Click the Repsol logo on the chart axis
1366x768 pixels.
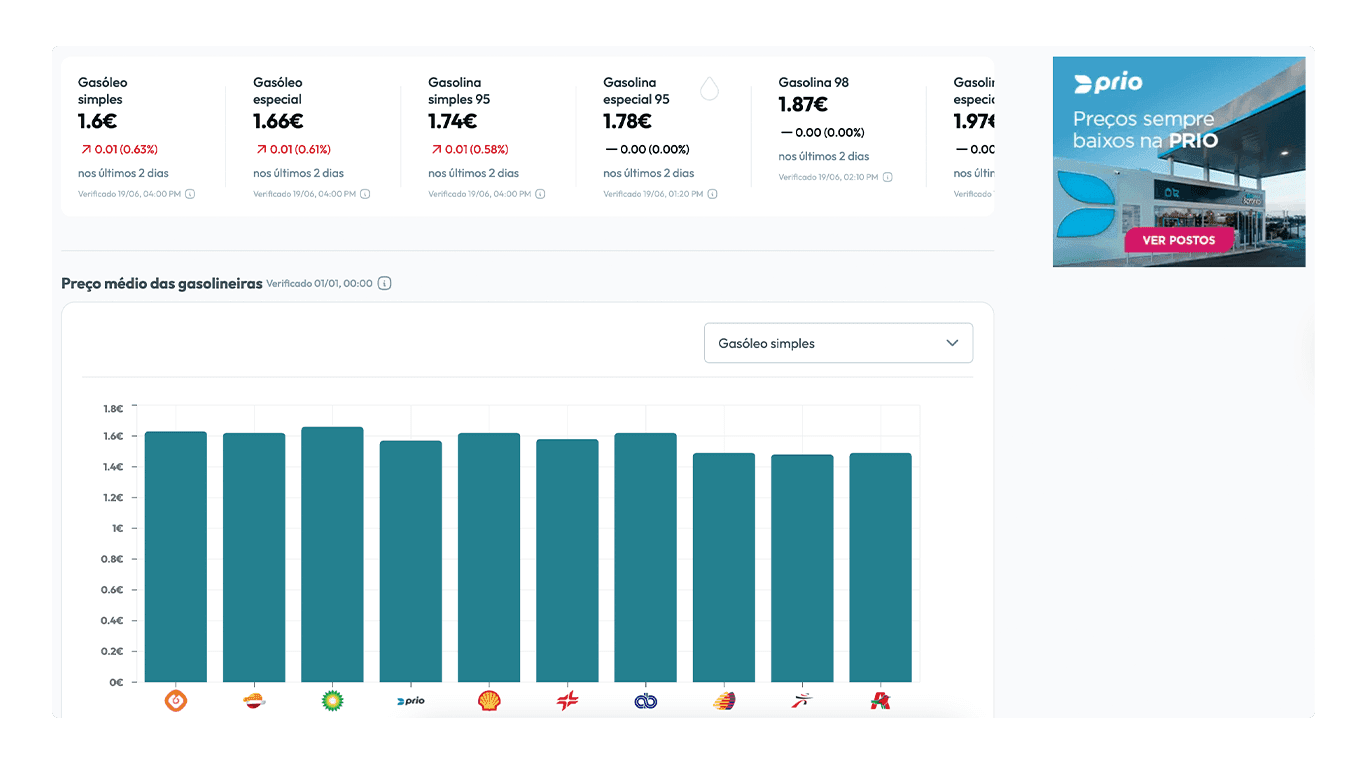click(254, 701)
